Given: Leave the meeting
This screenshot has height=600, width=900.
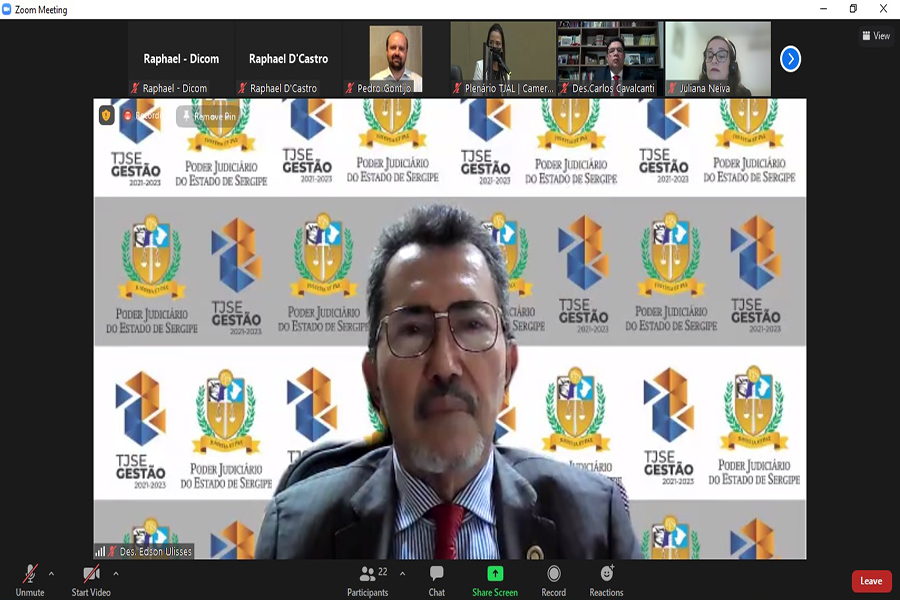Looking at the screenshot, I should [x=871, y=581].
